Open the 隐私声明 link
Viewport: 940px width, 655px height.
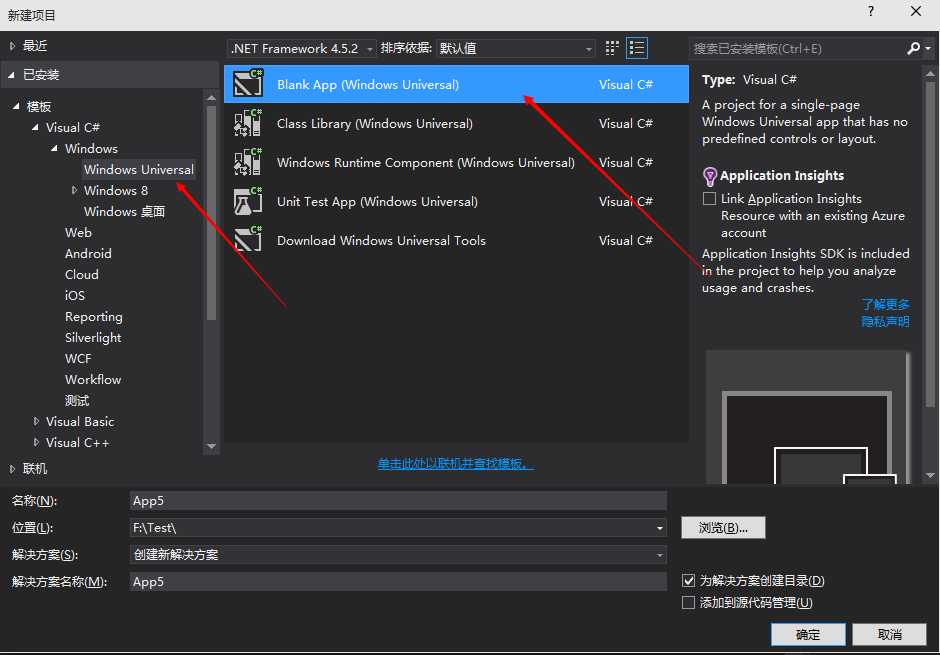(x=885, y=322)
